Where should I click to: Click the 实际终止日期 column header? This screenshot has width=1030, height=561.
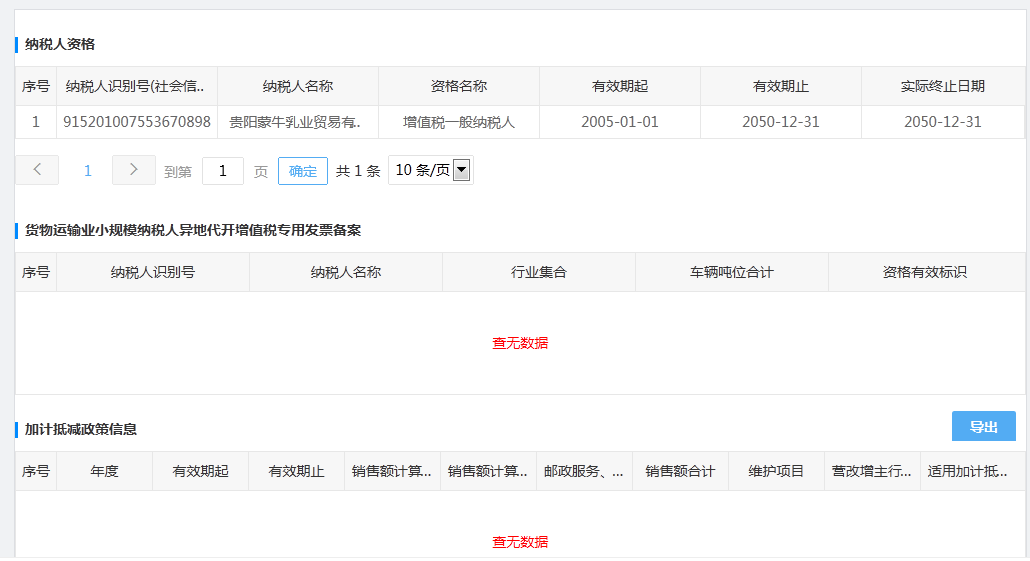coord(942,86)
